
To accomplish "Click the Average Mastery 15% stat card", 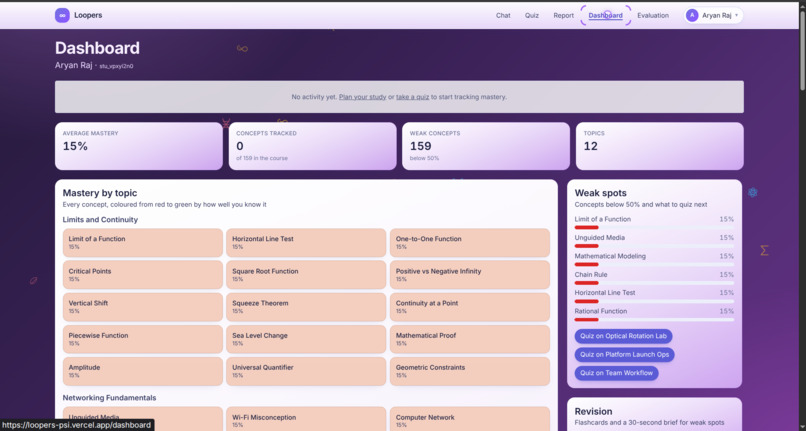I will pyautogui.click(x=139, y=146).
